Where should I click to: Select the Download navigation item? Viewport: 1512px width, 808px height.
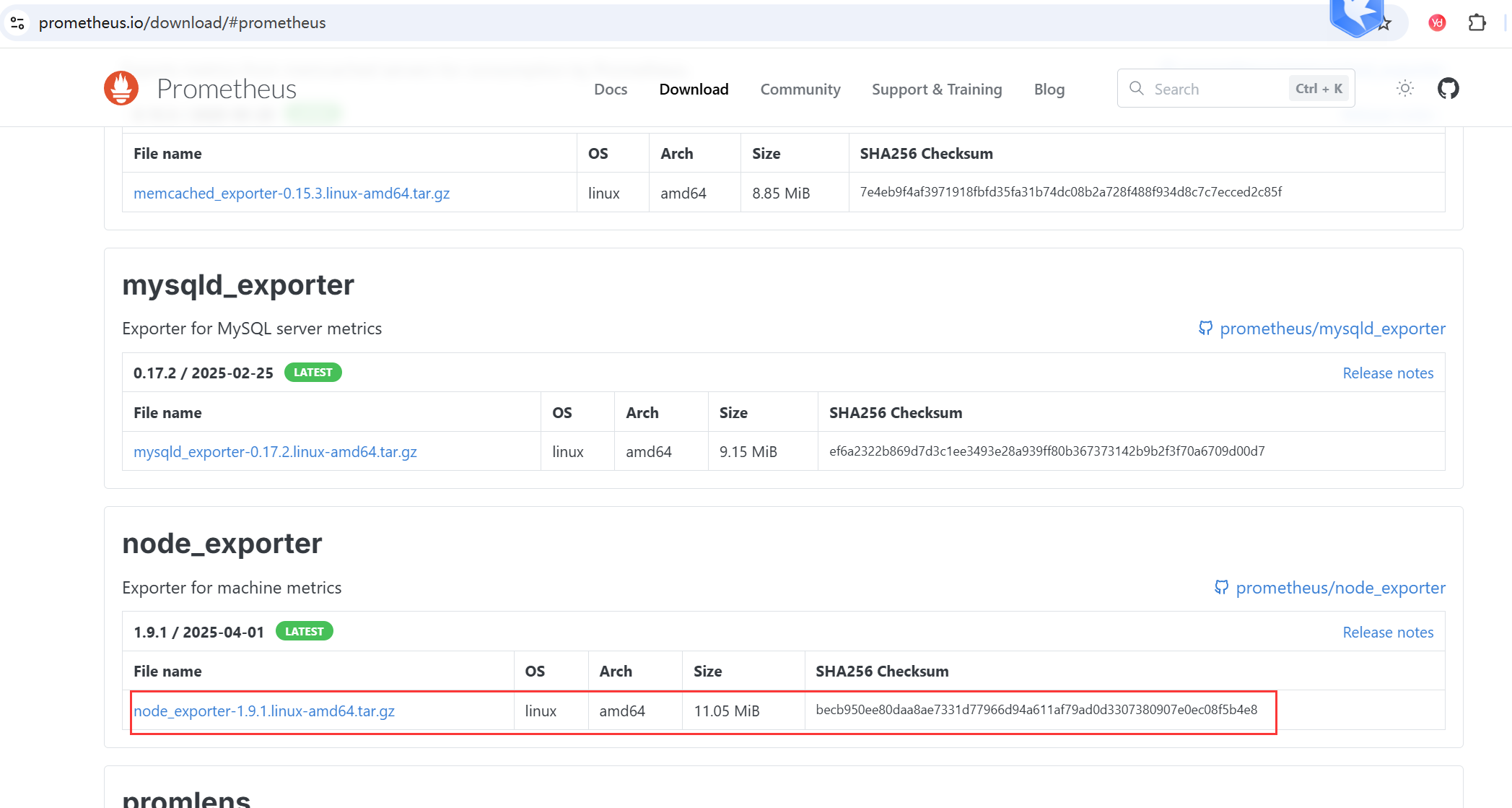694,90
